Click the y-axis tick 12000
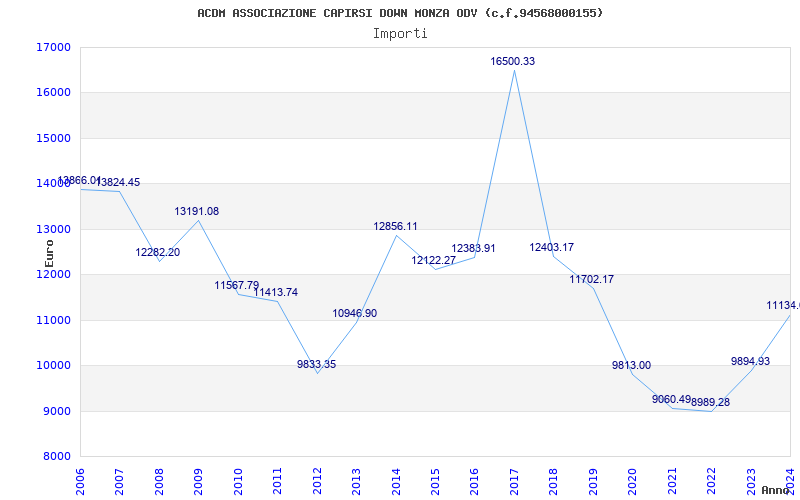 pos(54,274)
